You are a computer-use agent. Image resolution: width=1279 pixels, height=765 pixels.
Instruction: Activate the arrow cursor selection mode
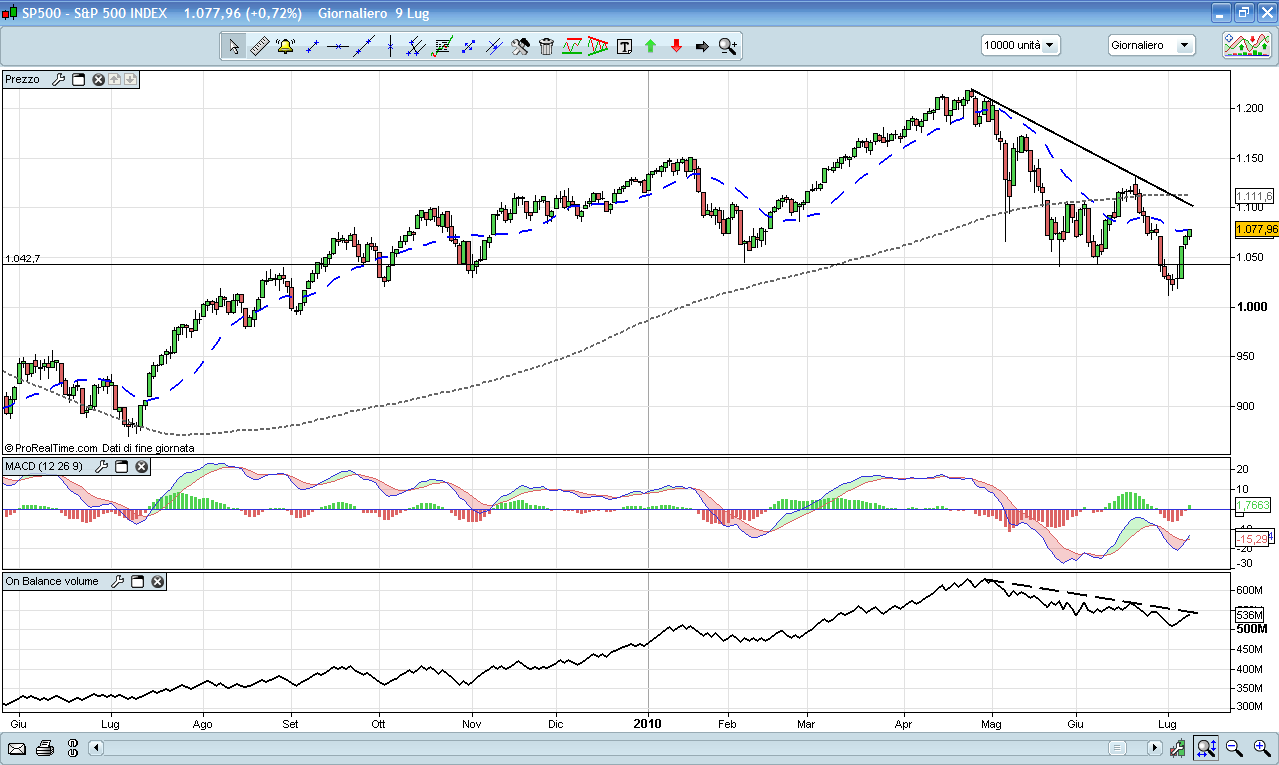tap(234, 46)
